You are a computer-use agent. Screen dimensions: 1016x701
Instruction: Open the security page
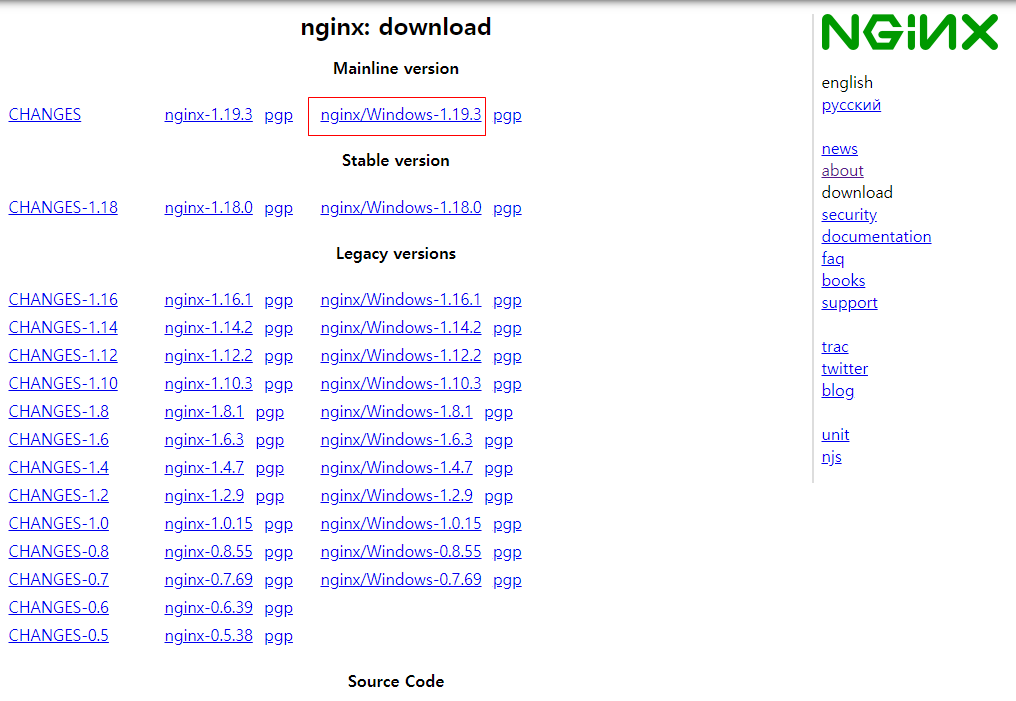(849, 215)
